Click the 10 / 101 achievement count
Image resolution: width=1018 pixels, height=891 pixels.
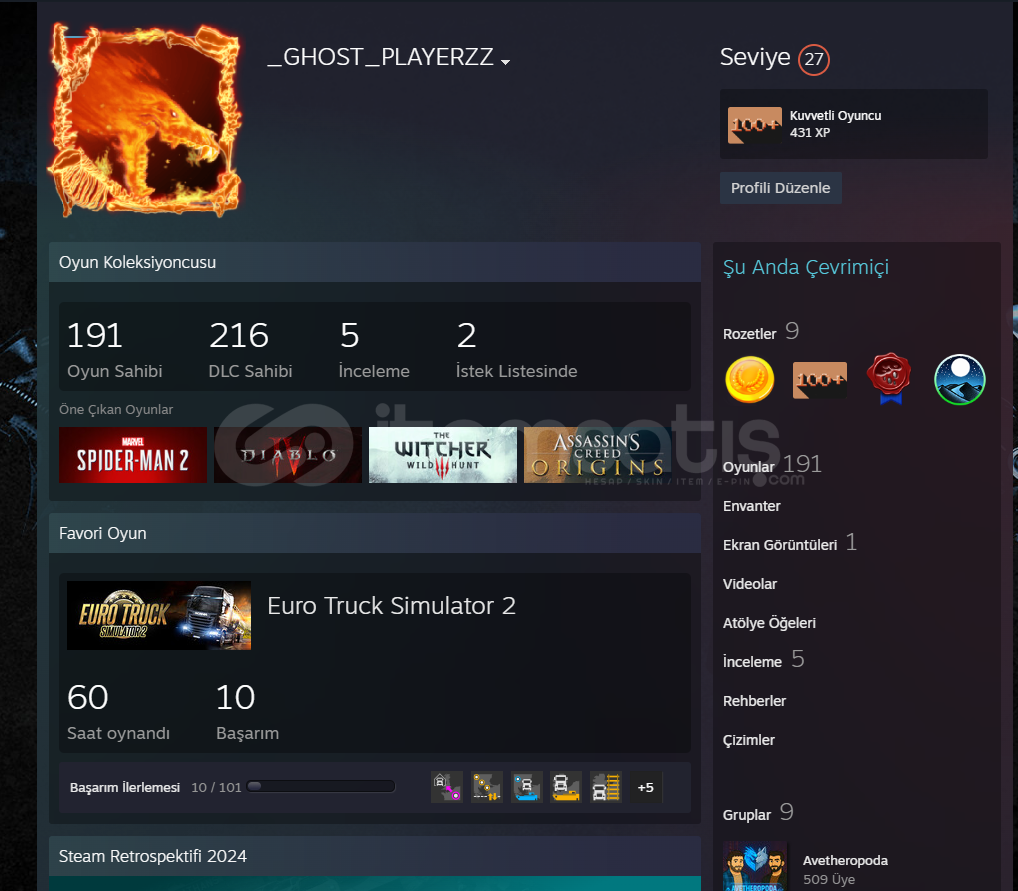tap(216, 787)
